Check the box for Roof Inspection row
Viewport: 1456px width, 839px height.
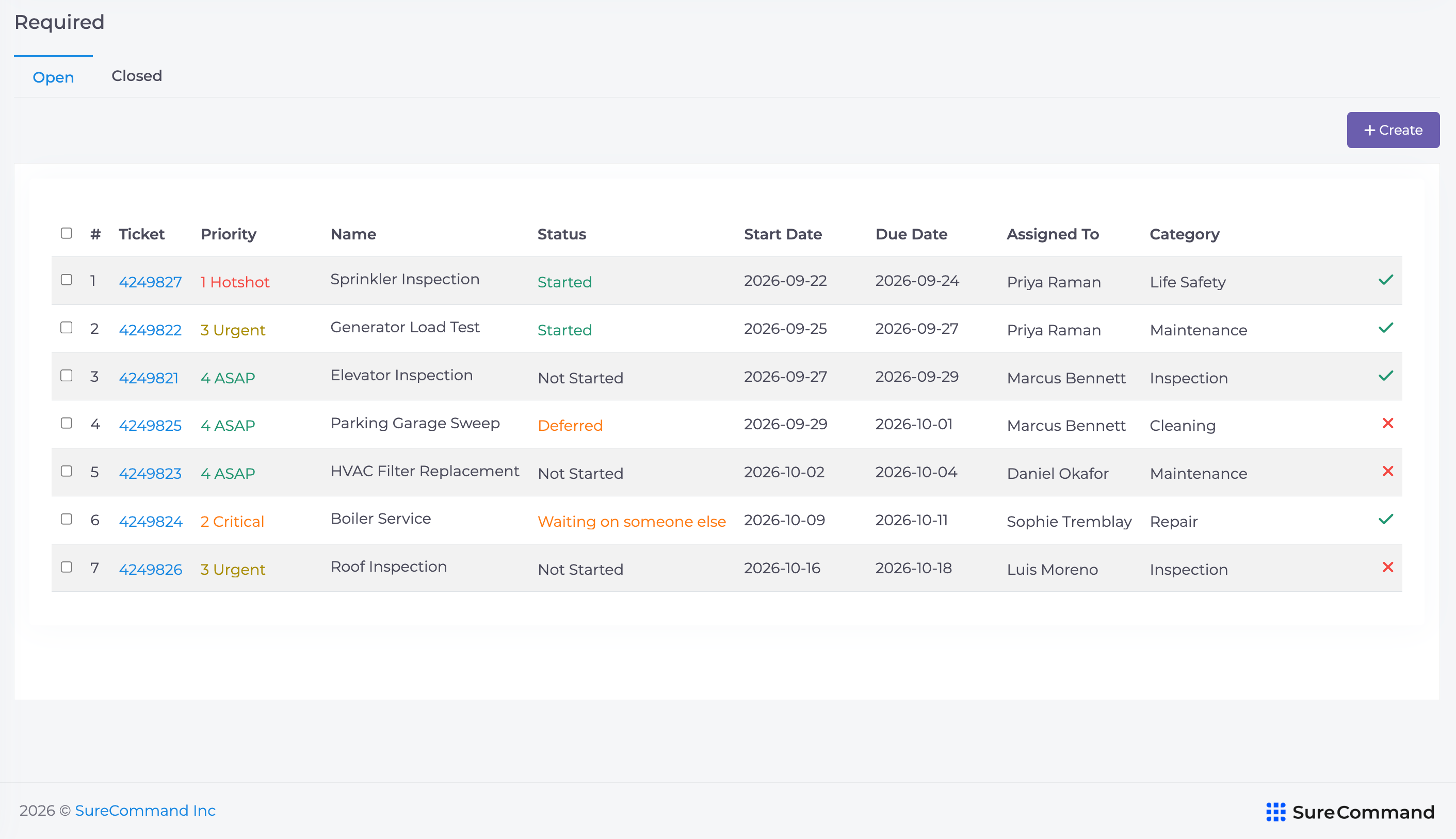pos(66,567)
